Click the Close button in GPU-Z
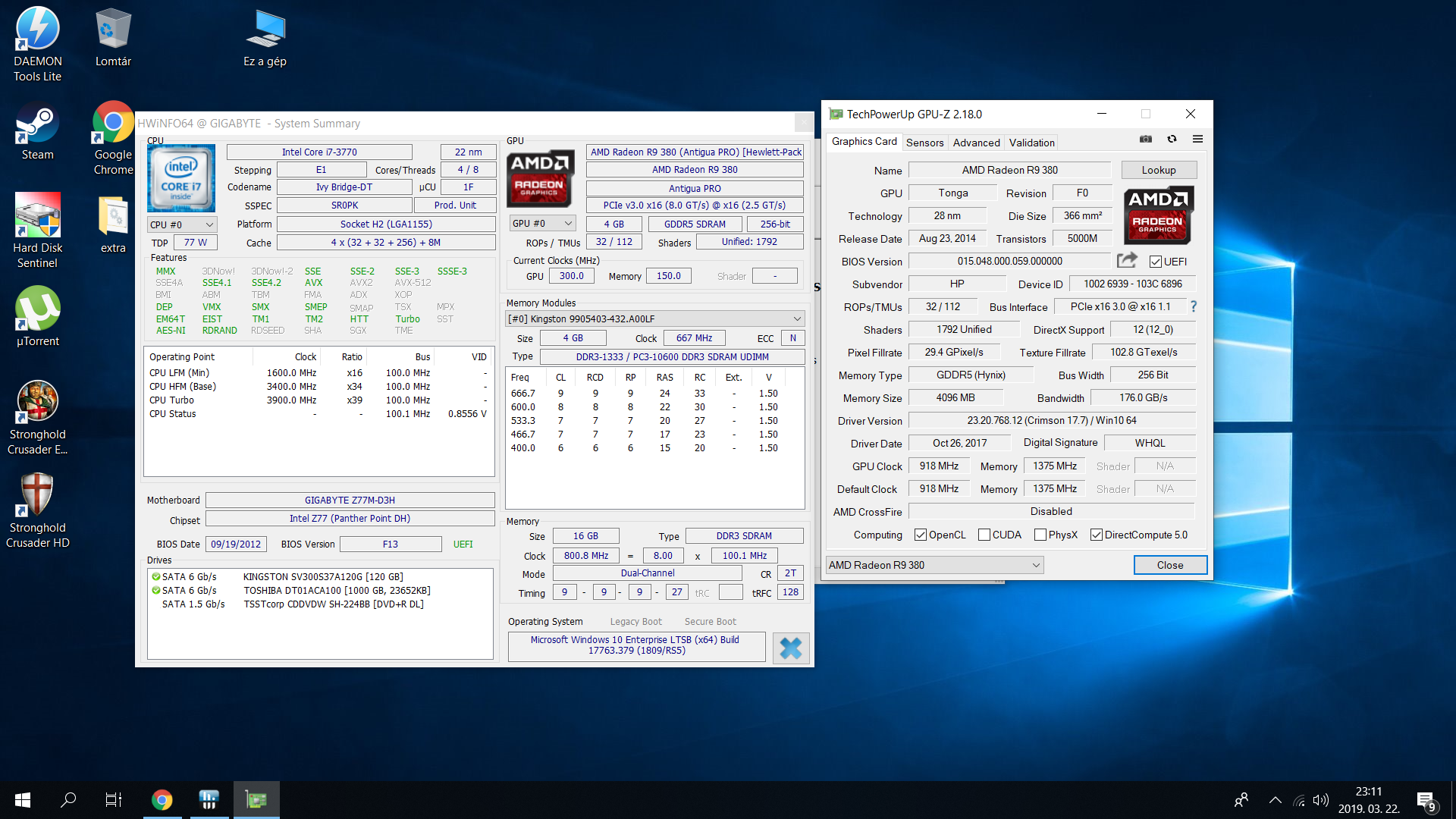1456x819 pixels. click(1170, 565)
